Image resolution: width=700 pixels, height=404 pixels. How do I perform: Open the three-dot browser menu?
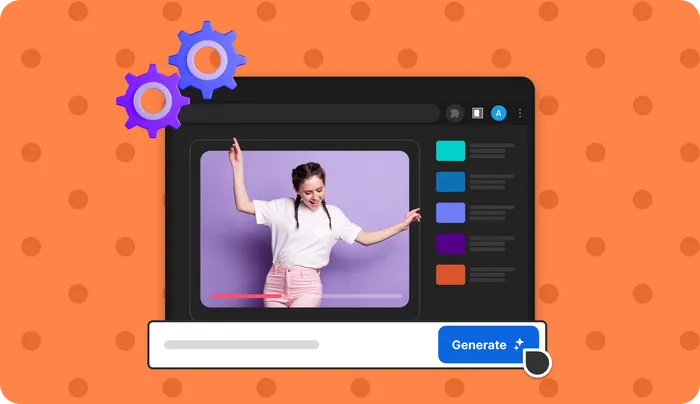coord(520,113)
